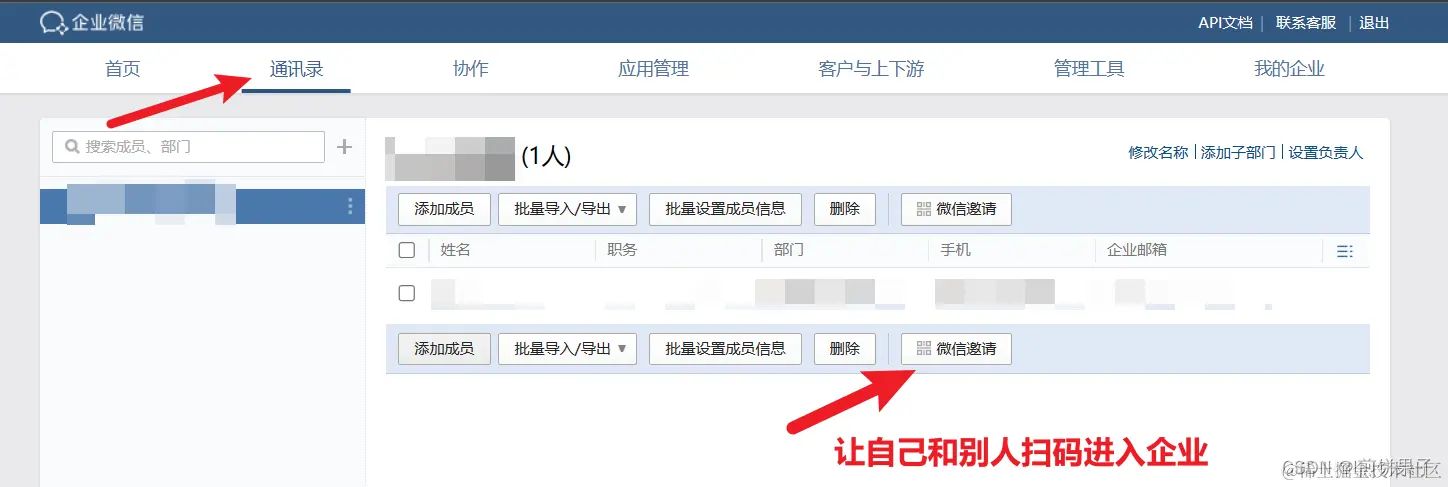Expand the upper 批量导入/导出 dropdown
This screenshot has height=487, width=1448.
[567, 209]
